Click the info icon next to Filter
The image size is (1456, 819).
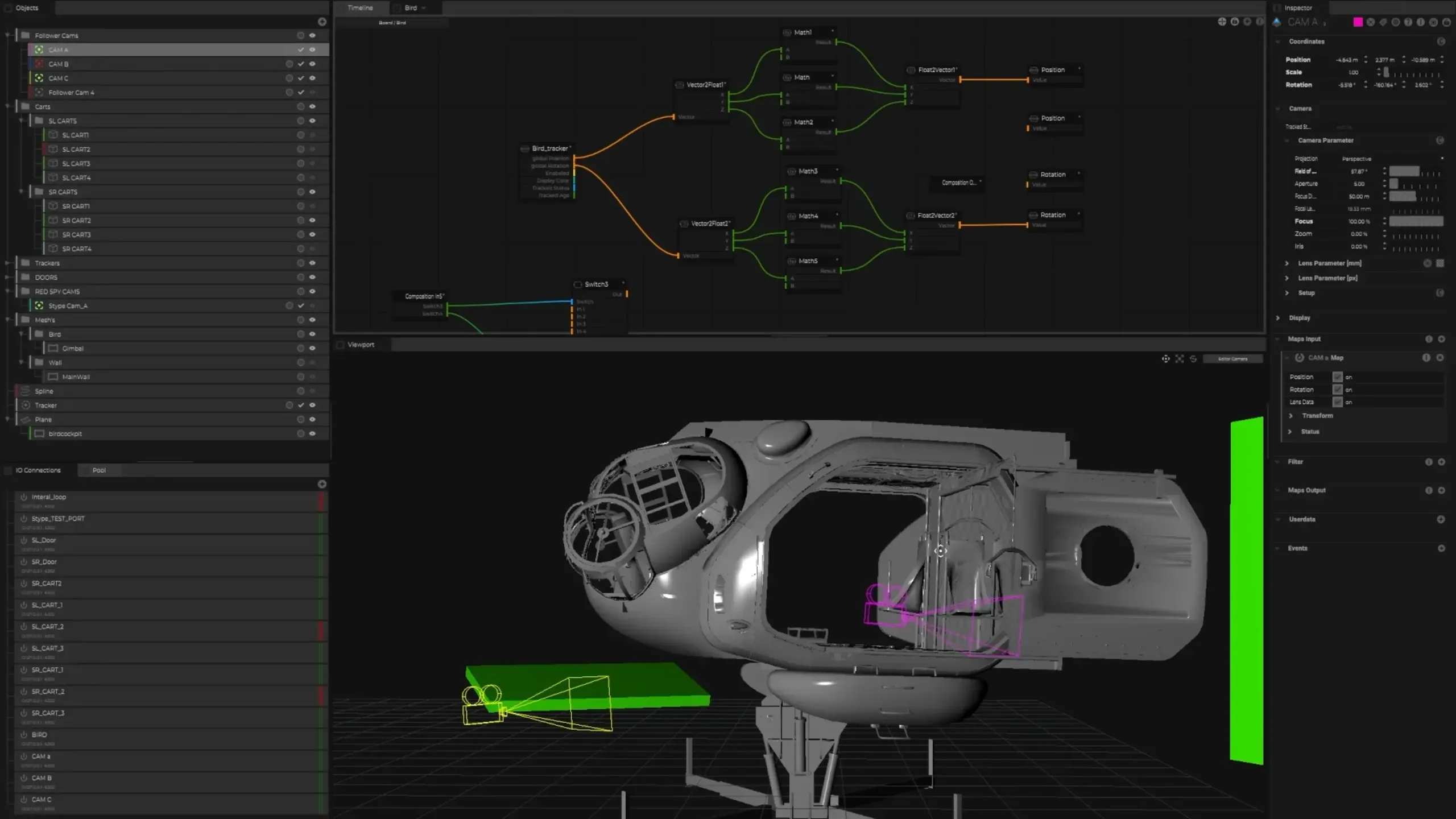[x=1429, y=462]
